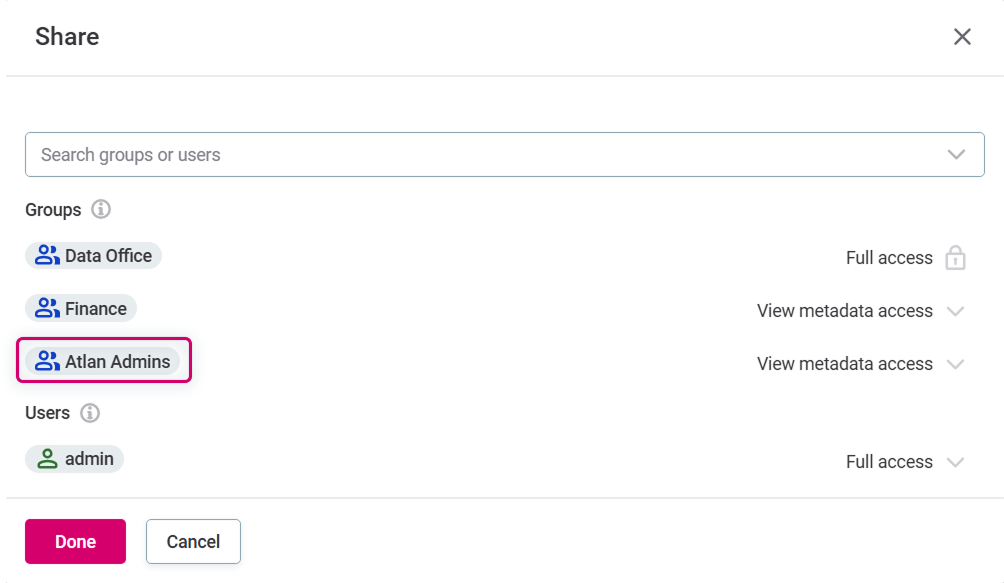1004x583 pixels.
Task: Expand the access dropdown for Finance
Action: (x=956, y=311)
